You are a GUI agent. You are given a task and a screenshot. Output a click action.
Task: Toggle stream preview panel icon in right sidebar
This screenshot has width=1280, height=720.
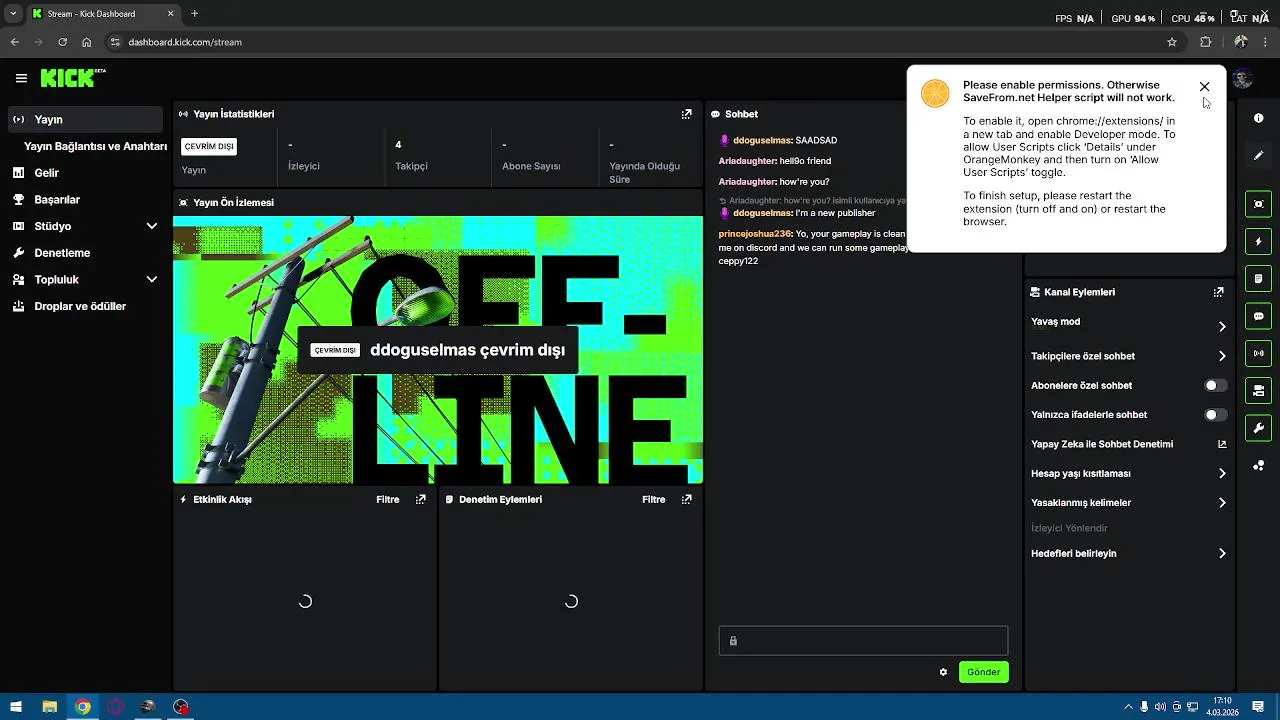pyautogui.click(x=1258, y=204)
